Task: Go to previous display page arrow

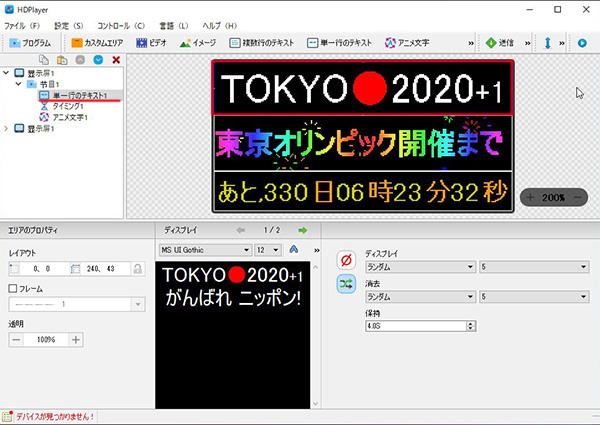Action: click(241, 230)
